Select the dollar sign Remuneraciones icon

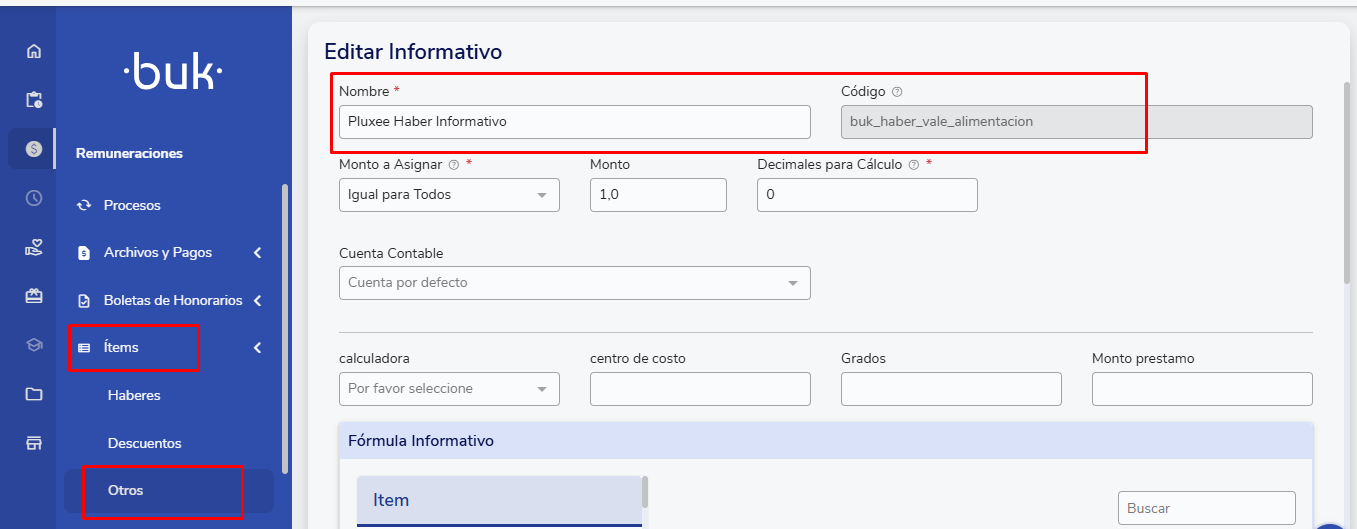click(34, 149)
